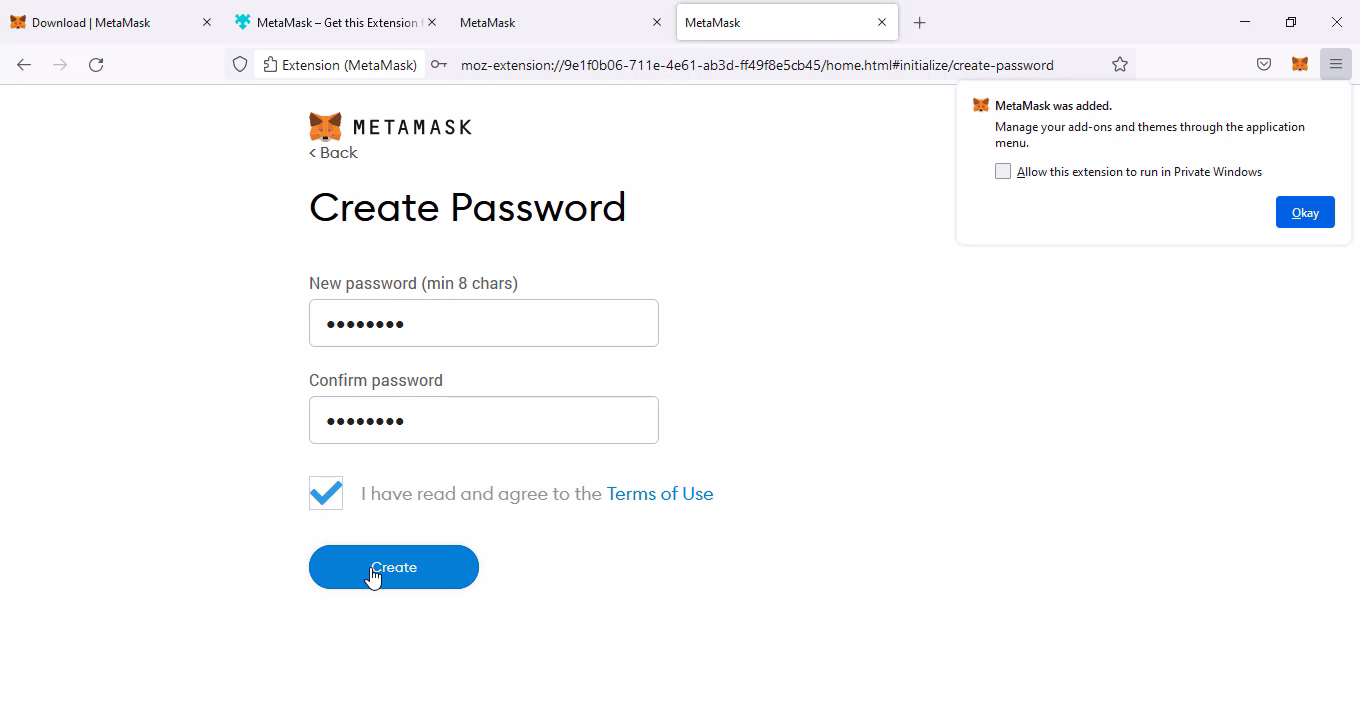
Task: Switch to the Download | MetaMask tab
Action: [100, 22]
